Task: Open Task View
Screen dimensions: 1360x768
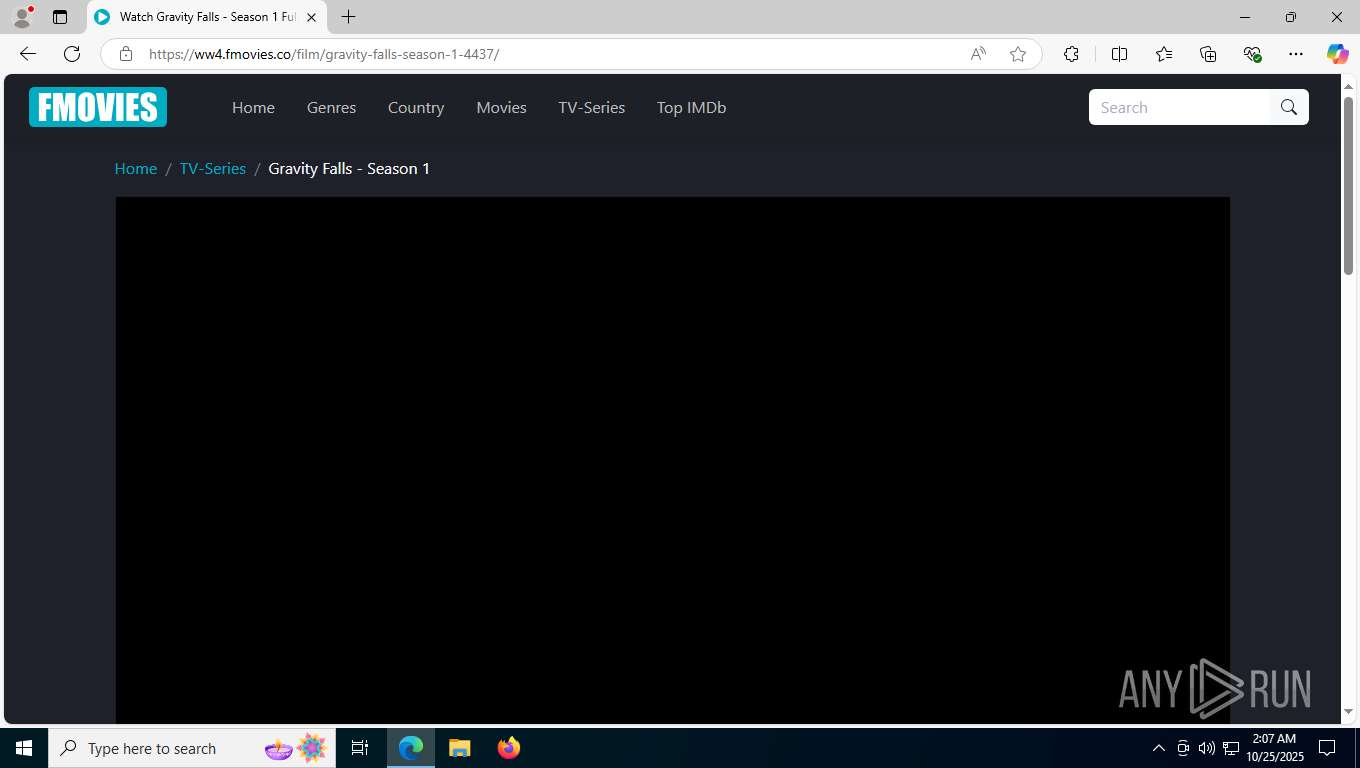Action: (360, 748)
